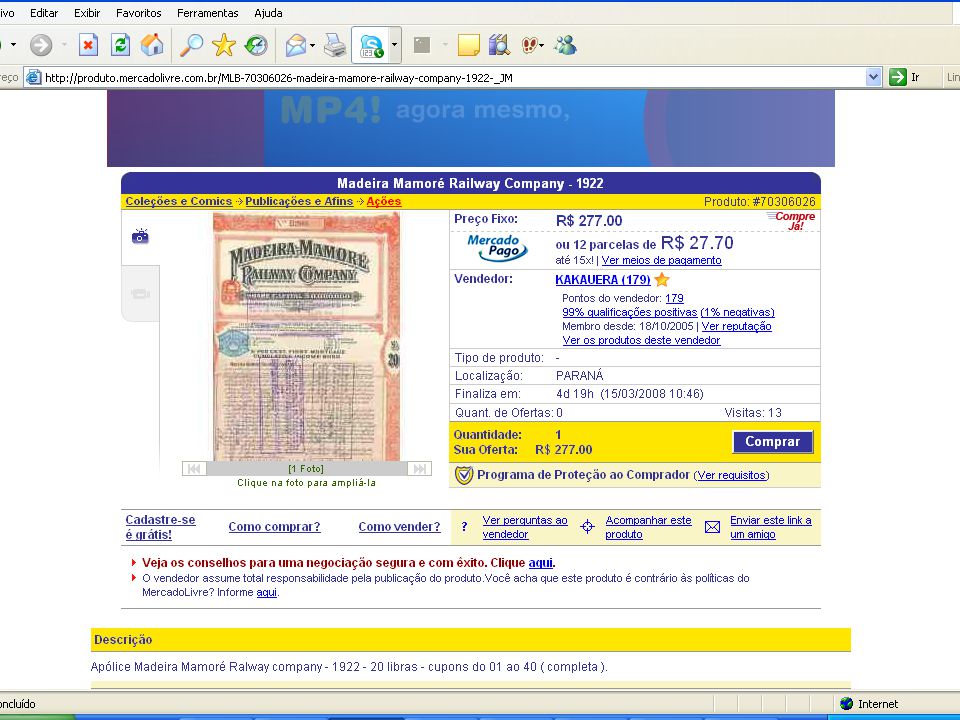Open the Como vender? link
Screen dimensions: 960x720
[x=399, y=527]
